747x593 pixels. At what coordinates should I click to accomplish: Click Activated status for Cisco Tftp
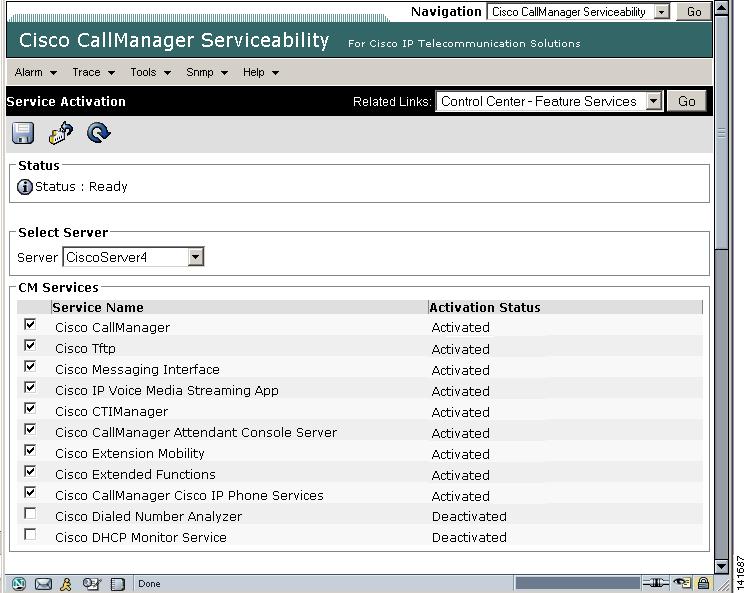[x=461, y=349]
